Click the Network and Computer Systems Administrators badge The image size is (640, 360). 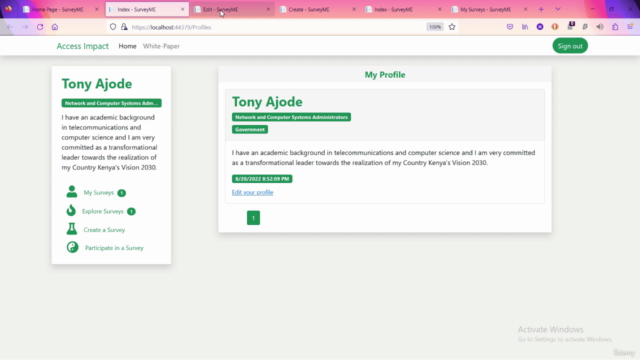pos(291,117)
